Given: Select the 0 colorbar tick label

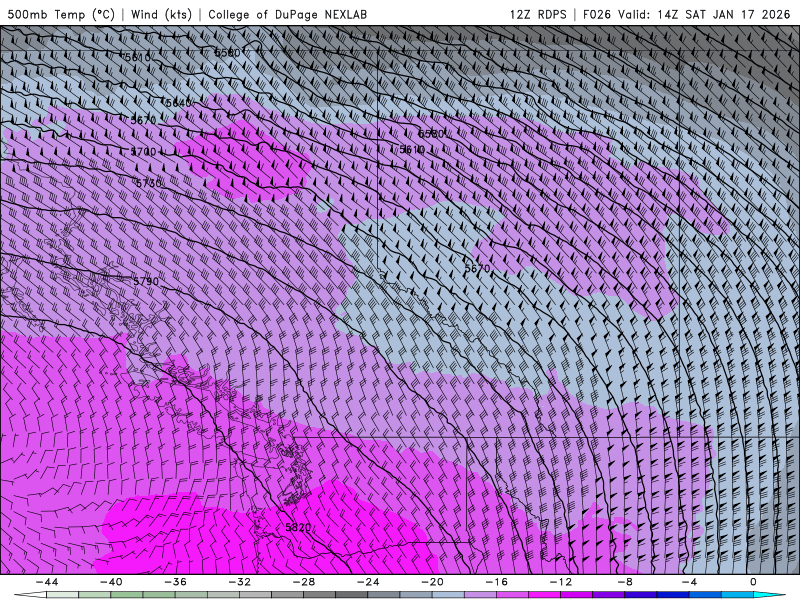Looking at the screenshot, I should pos(754,582).
